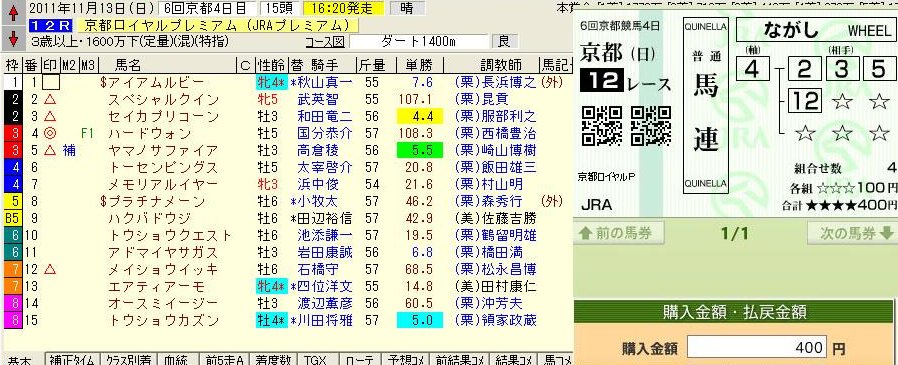Select horse name オースミイージー
898x365 pixels.
coord(164,303)
